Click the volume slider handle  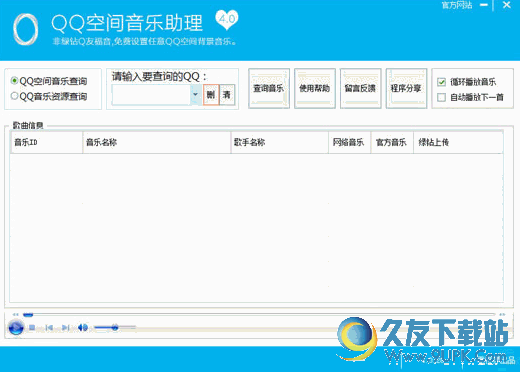pos(115,327)
